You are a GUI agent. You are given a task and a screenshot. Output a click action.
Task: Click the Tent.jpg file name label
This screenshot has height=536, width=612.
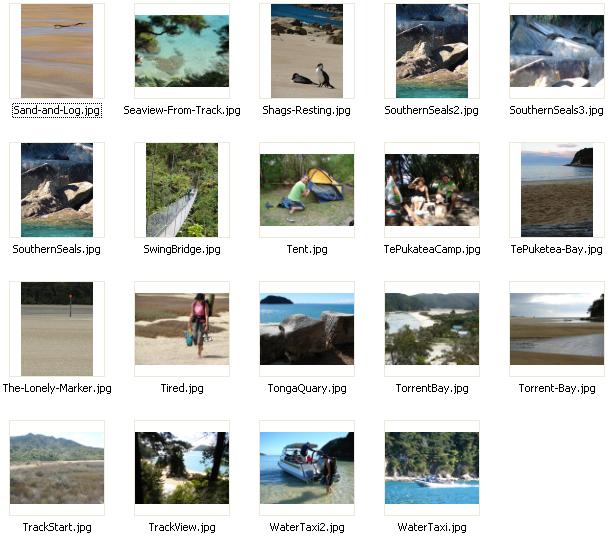click(307, 249)
